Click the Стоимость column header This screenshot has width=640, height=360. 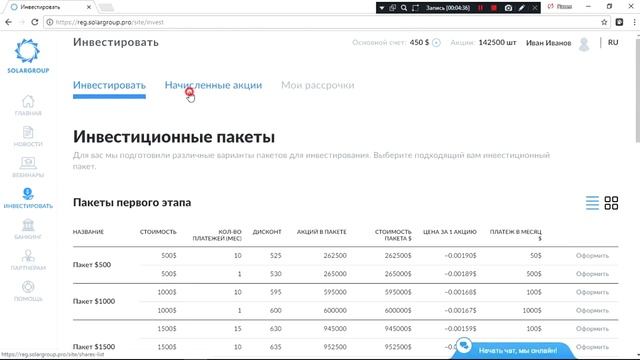[x=158, y=232]
